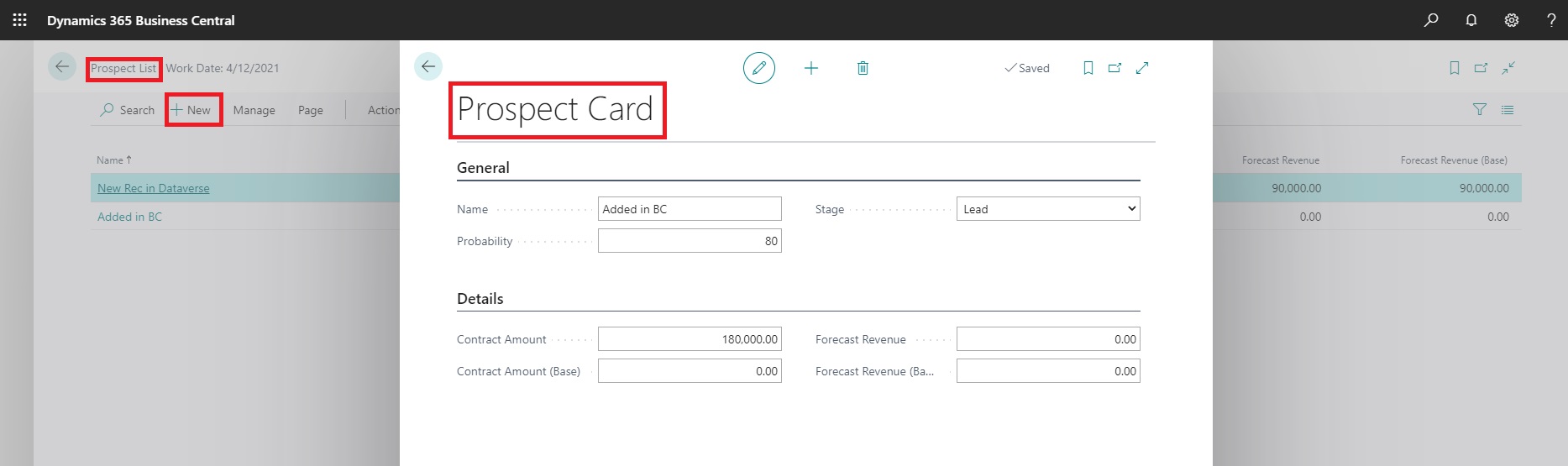Toggle the filter pane funnel icon
Screen dimensions: 1568x466
[1479, 110]
